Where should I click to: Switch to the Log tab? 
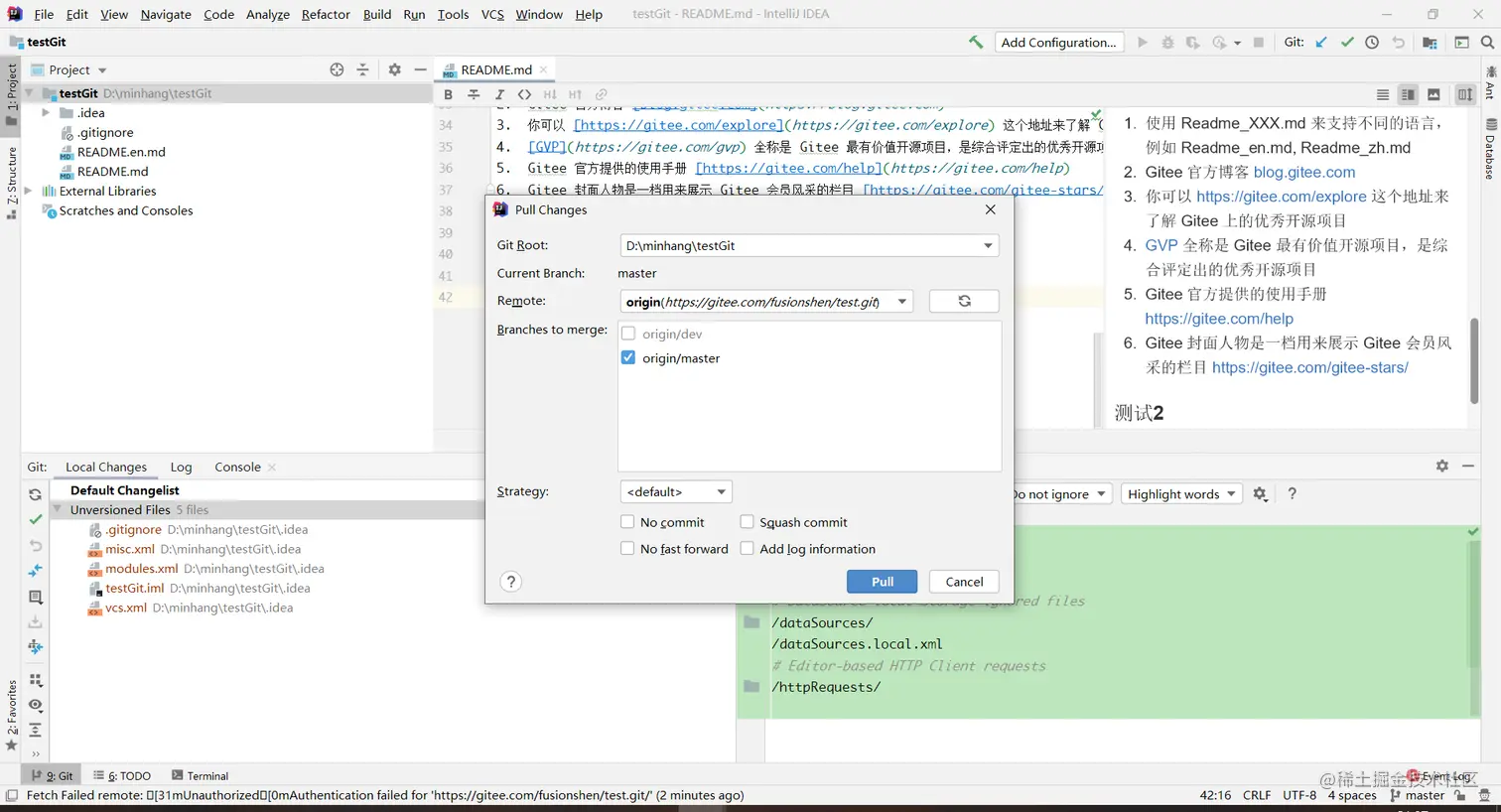(x=181, y=467)
